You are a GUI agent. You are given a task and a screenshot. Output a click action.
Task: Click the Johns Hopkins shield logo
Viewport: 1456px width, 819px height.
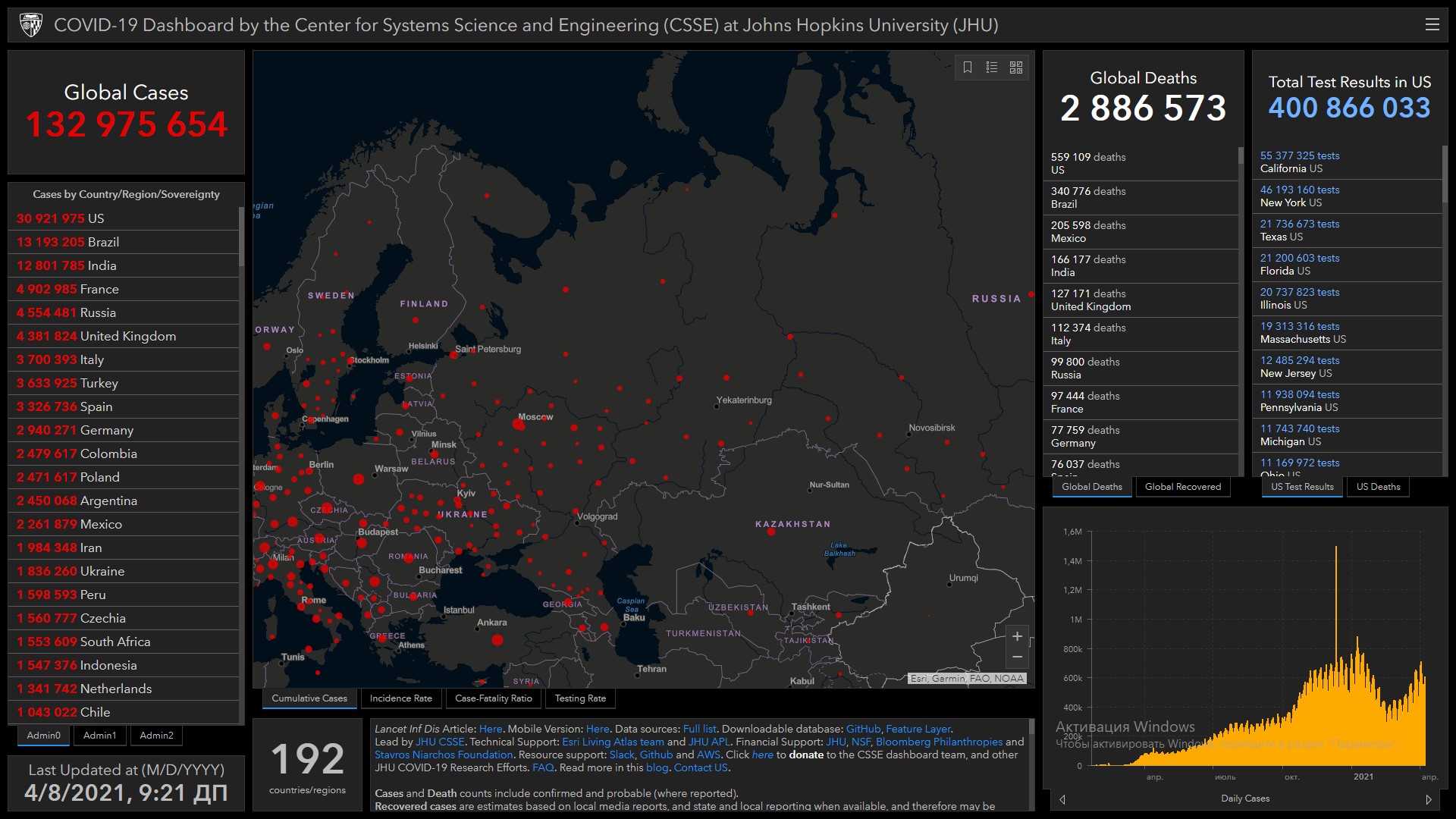pyautogui.click(x=31, y=25)
